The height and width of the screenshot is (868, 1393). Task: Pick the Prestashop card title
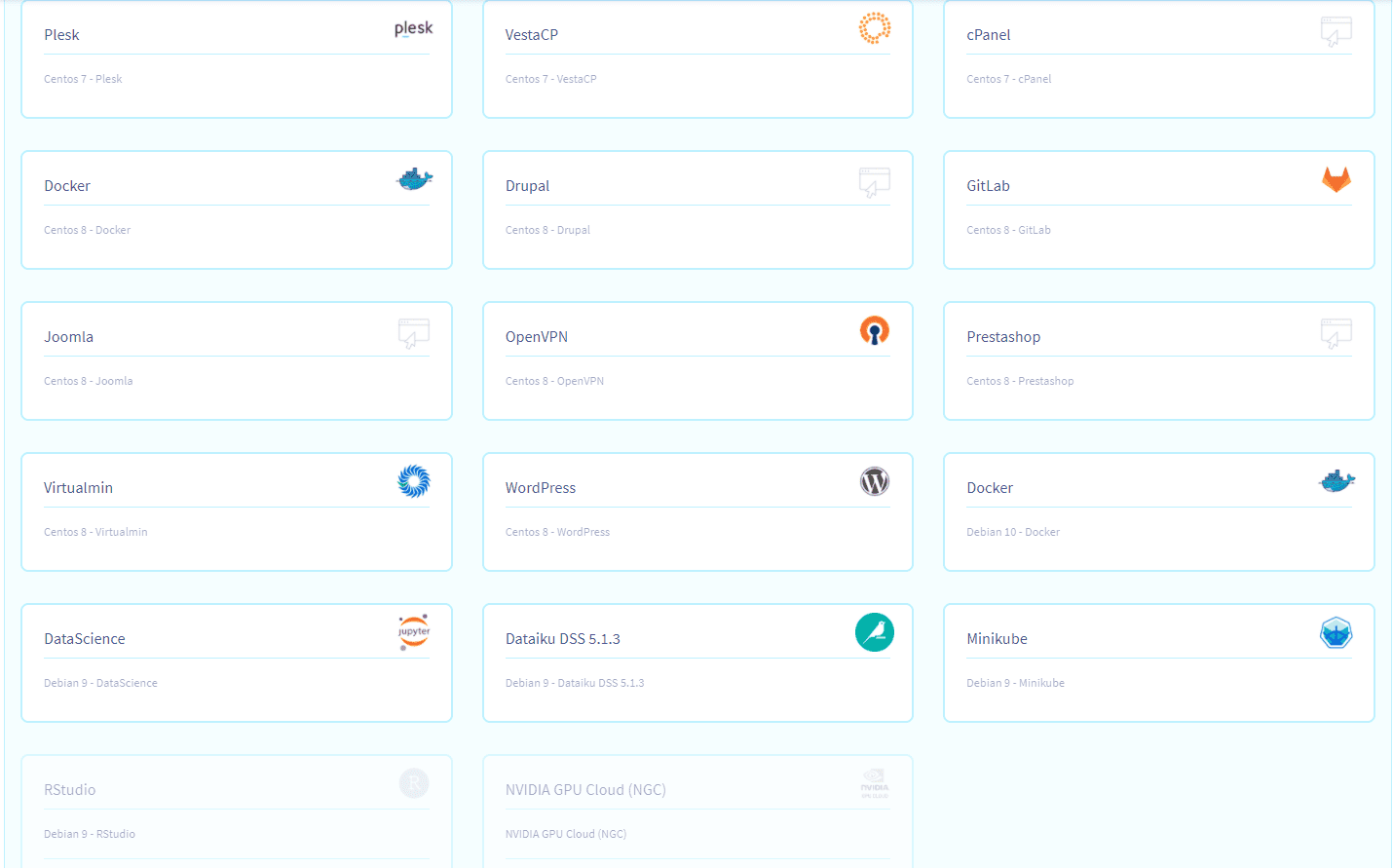tap(1002, 337)
